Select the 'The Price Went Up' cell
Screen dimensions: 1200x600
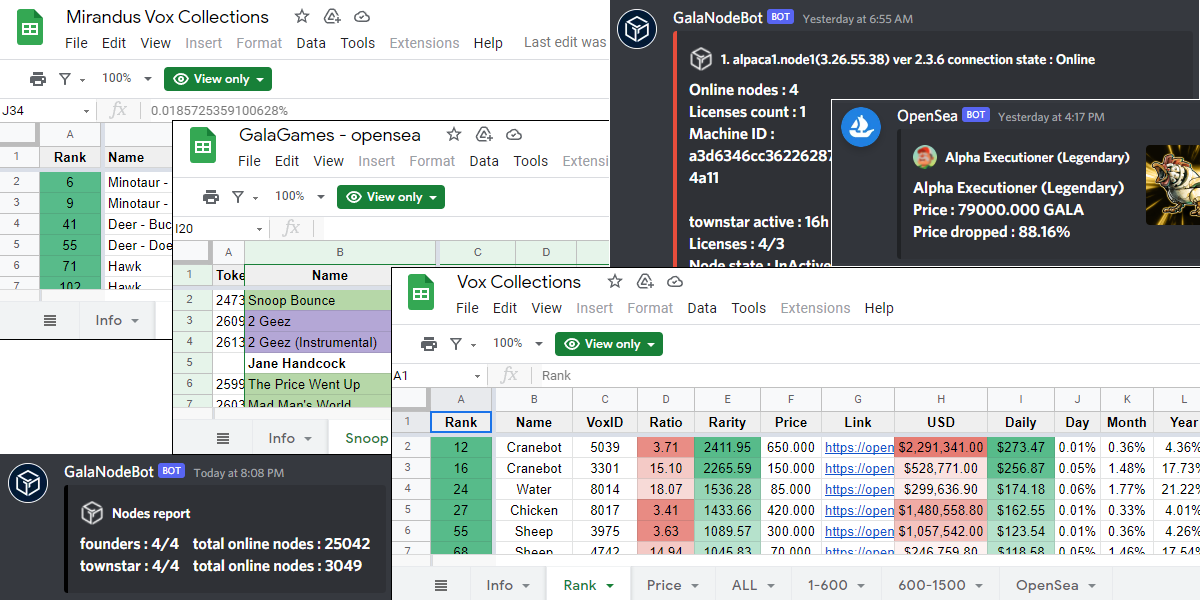[318, 384]
